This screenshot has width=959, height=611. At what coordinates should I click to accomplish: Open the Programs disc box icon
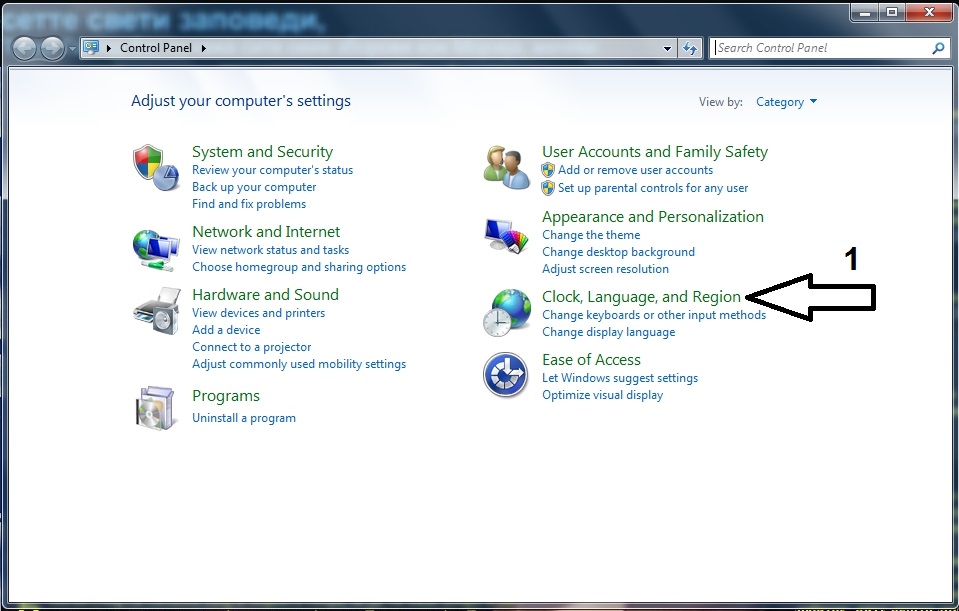pyautogui.click(x=155, y=407)
